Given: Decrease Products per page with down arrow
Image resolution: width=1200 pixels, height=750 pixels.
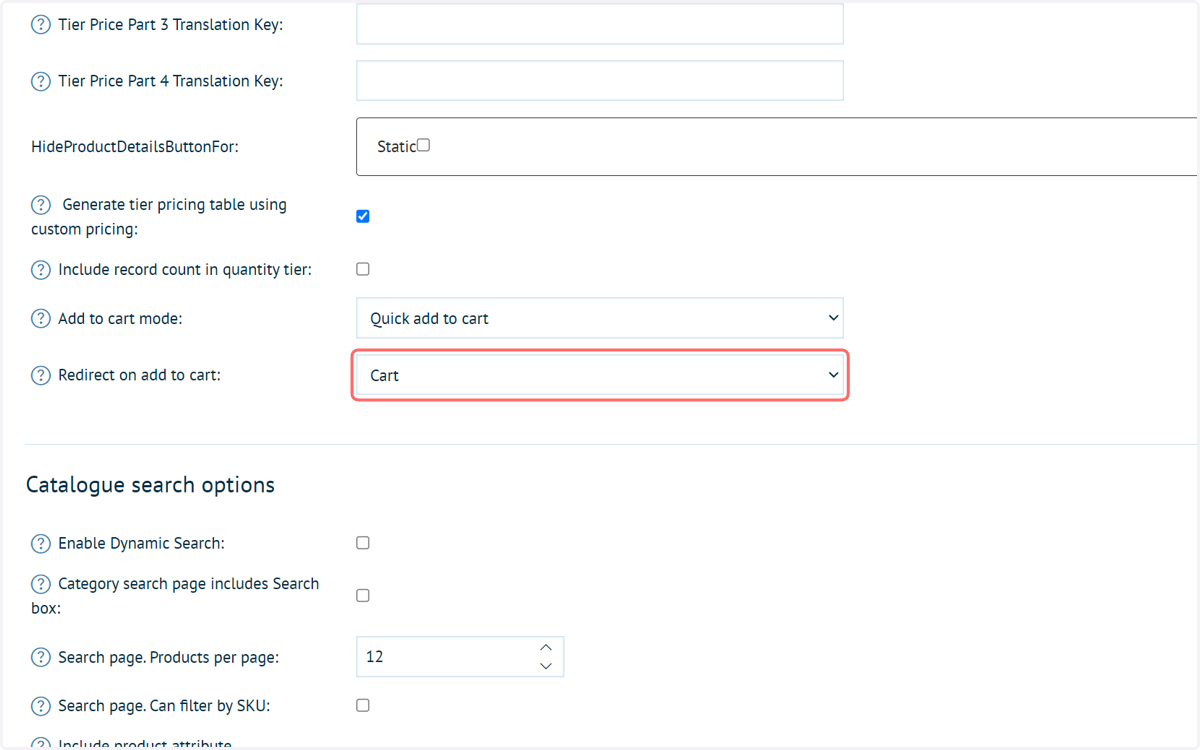Looking at the screenshot, I should 546,666.
